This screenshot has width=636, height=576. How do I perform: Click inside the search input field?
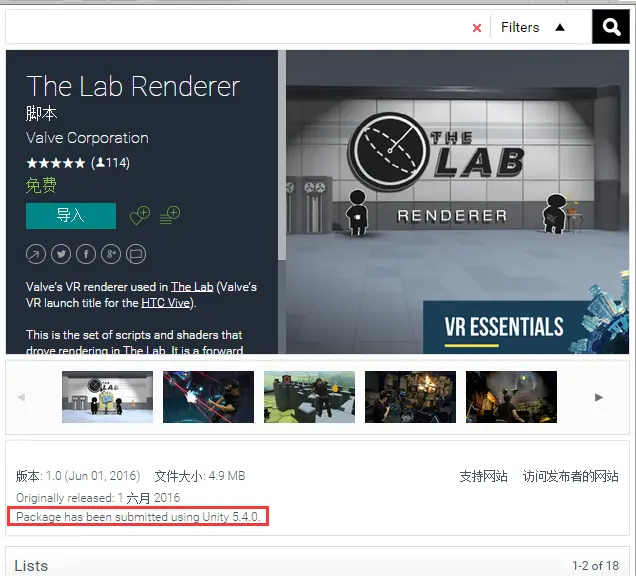(x=237, y=27)
